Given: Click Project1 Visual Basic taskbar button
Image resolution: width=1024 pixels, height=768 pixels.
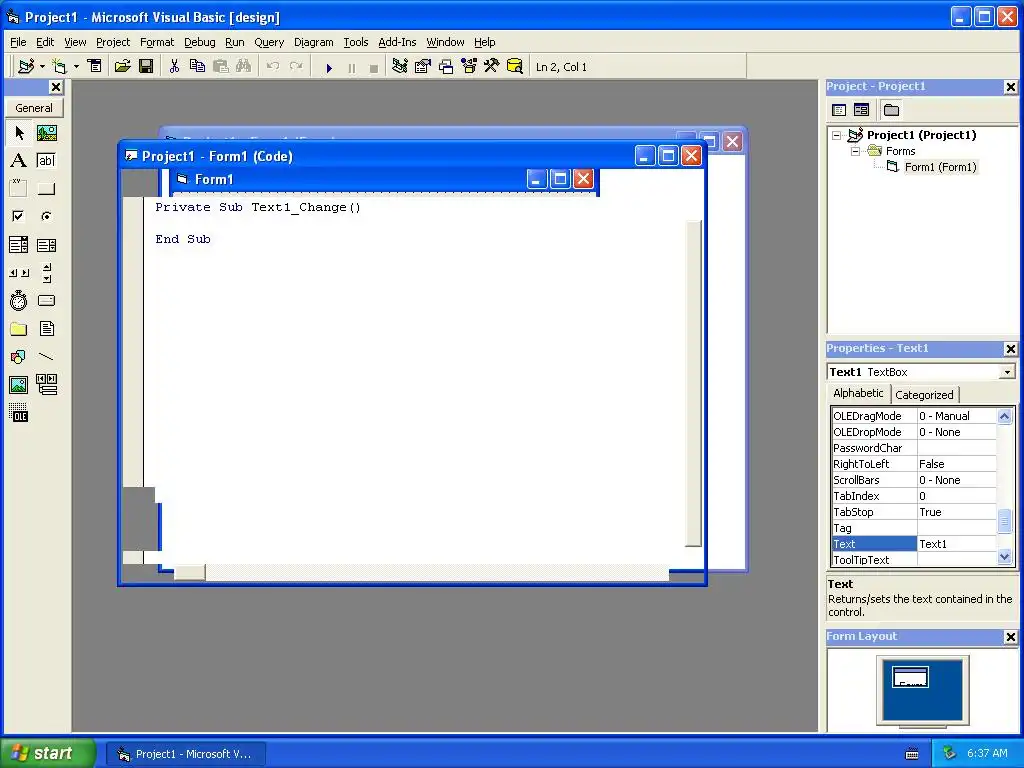Looking at the screenshot, I should pyautogui.click(x=185, y=754).
